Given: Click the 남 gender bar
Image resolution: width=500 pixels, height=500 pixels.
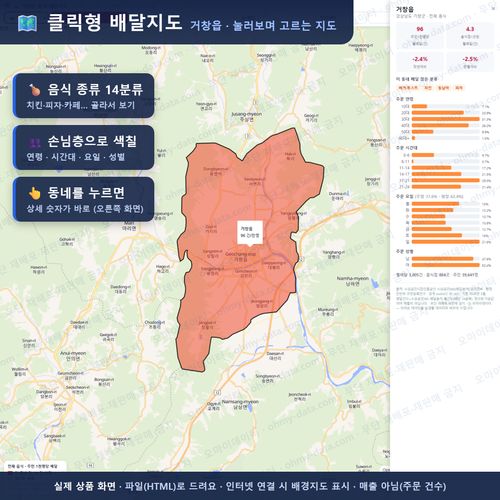Looking at the screenshot, I should point(443,259).
